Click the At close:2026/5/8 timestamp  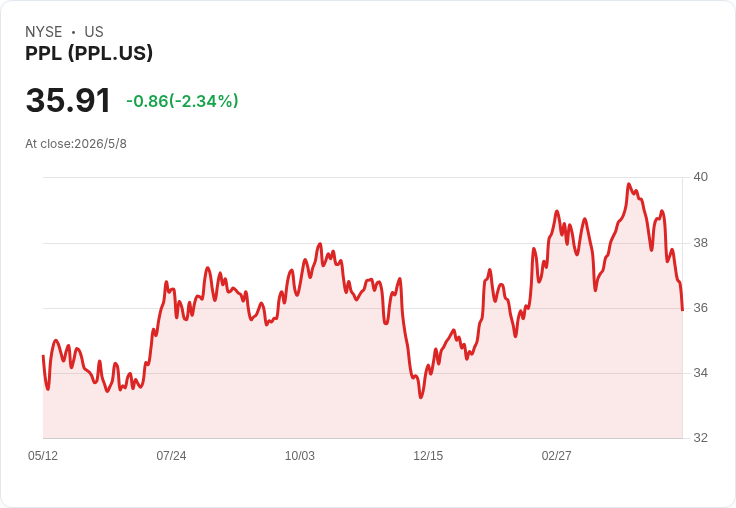76,144
